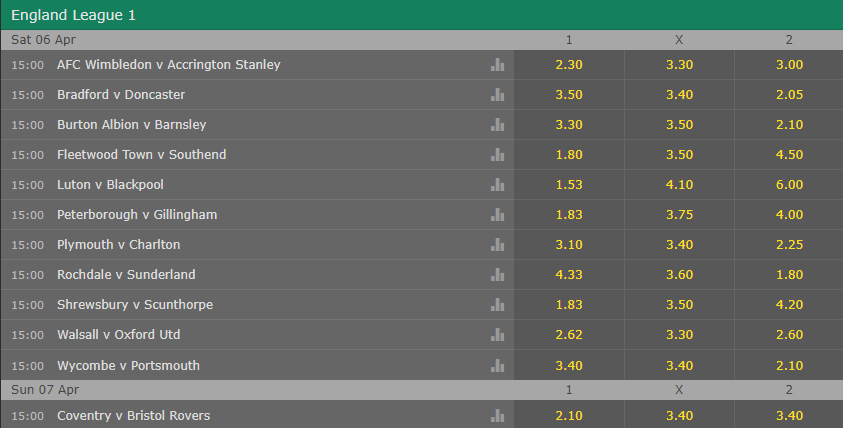The height and width of the screenshot is (428, 843).
Task: Collapse the England League 1 header
Action: (x=422, y=15)
